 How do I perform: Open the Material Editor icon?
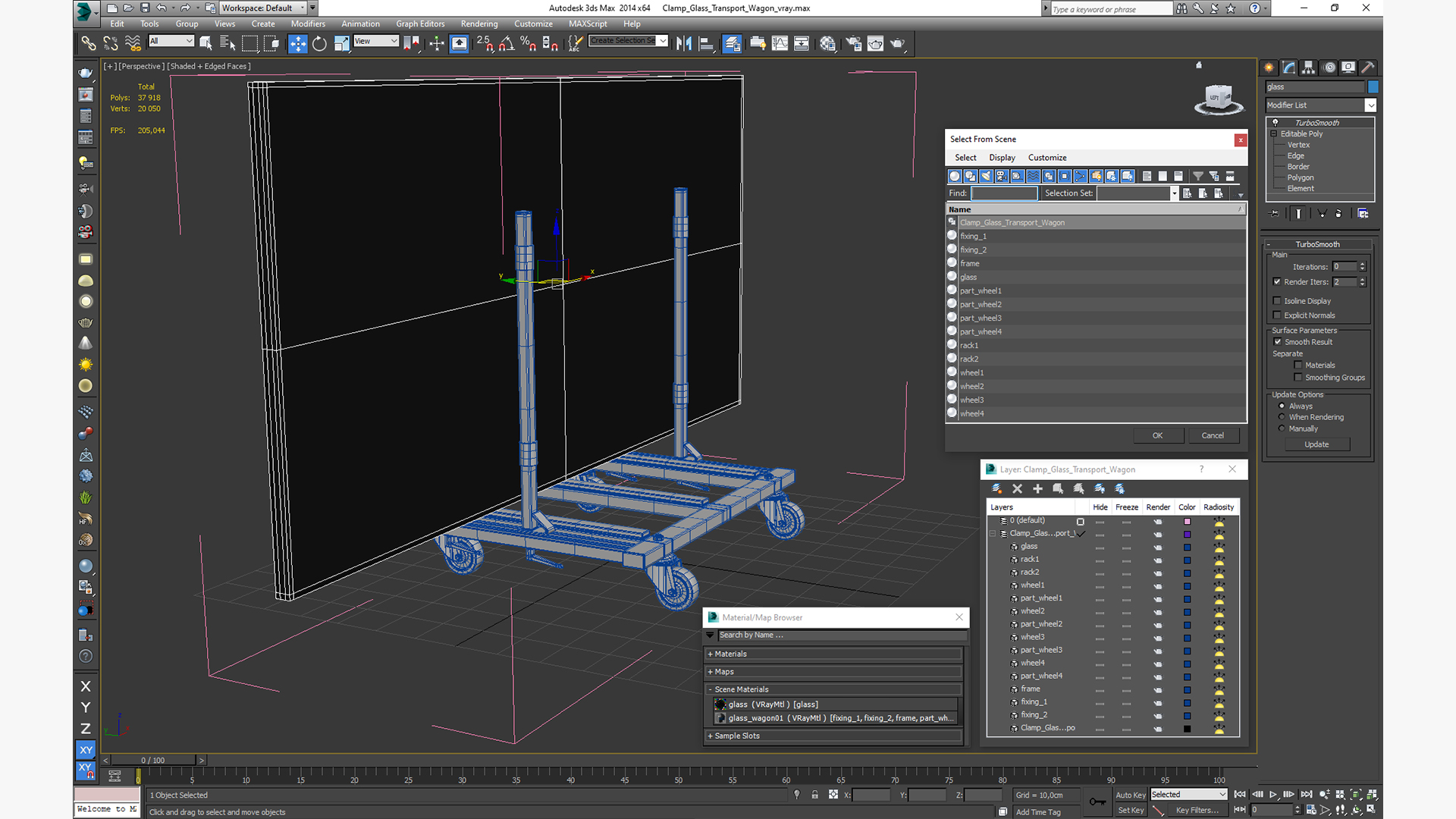pos(827,44)
